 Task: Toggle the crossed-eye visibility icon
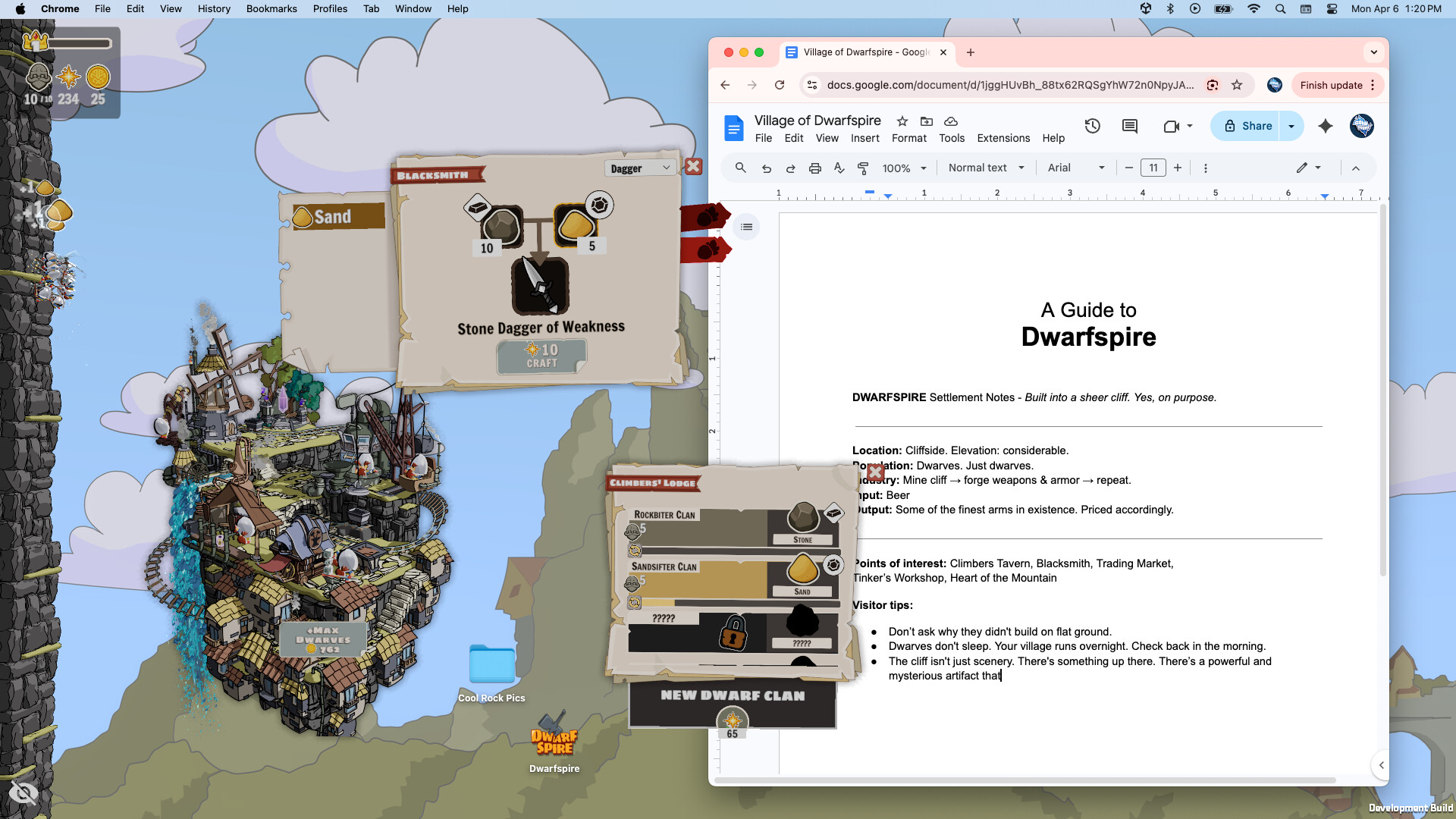point(24,793)
